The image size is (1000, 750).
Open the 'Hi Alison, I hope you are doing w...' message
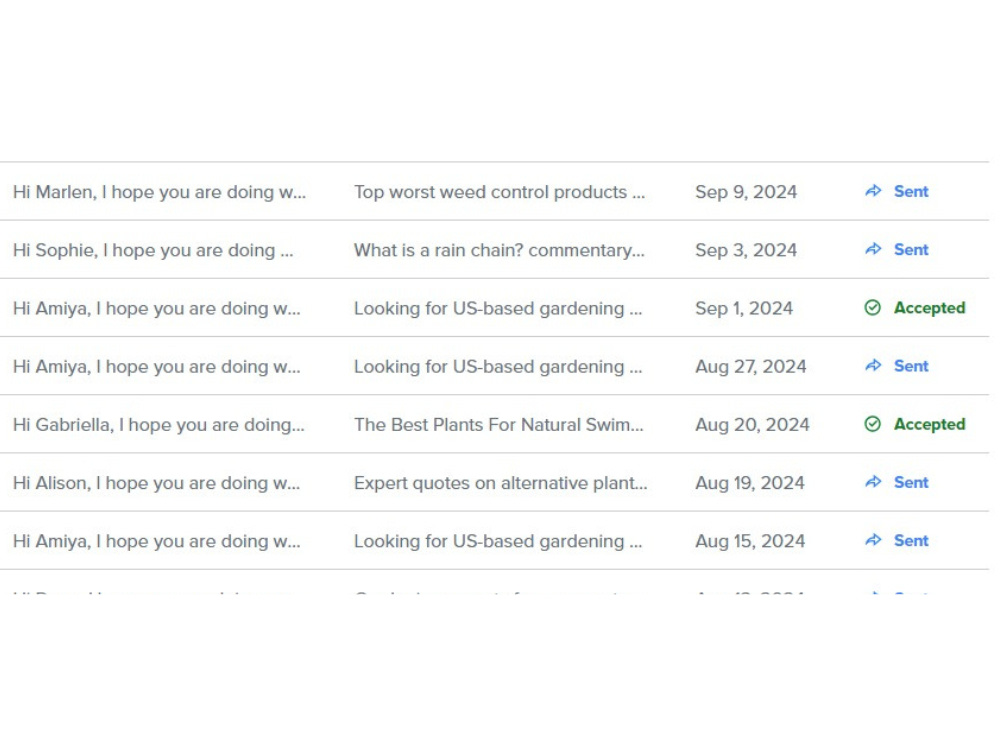(156, 483)
